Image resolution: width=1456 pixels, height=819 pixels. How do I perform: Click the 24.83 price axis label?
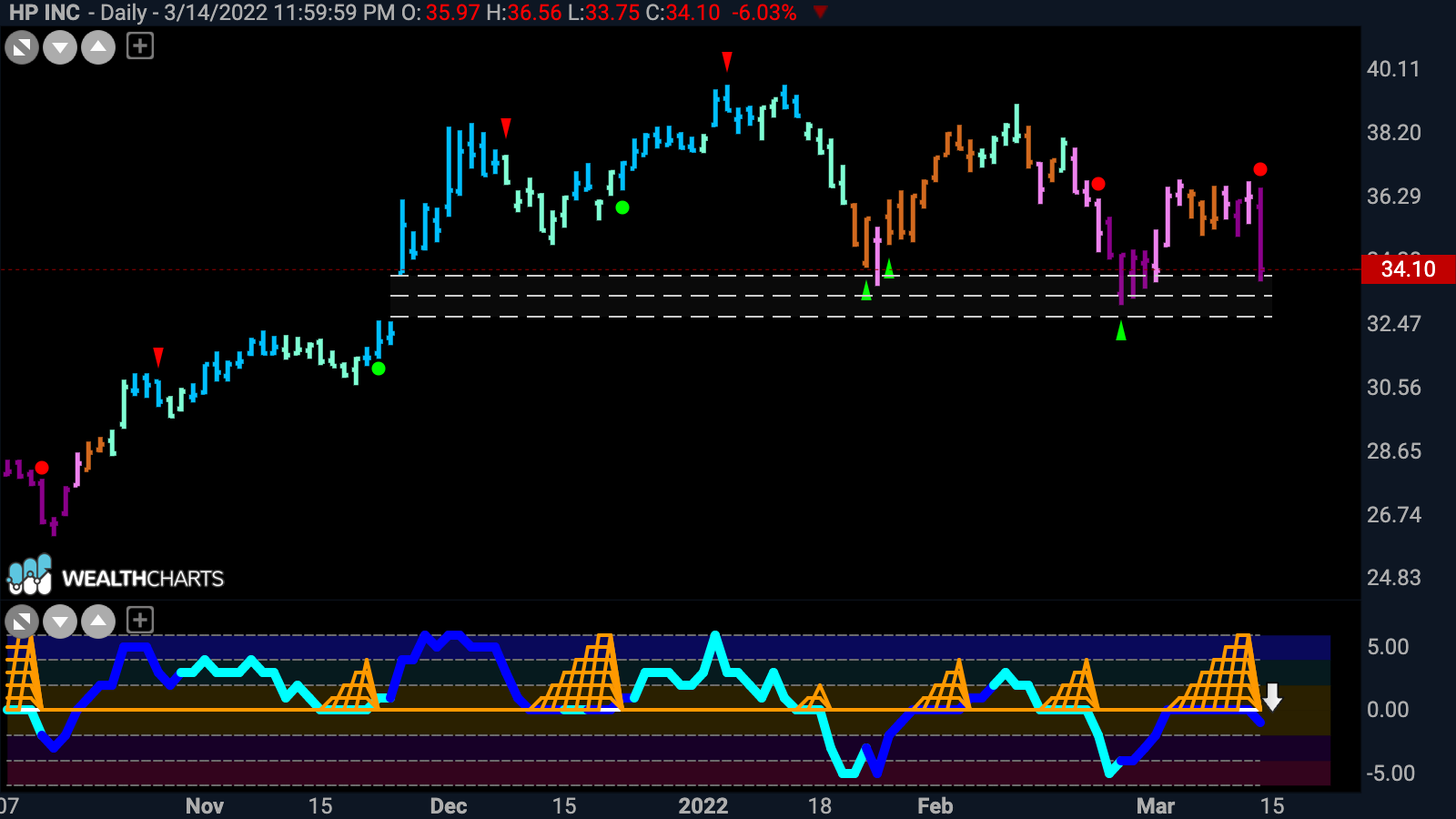tap(1393, 578)
